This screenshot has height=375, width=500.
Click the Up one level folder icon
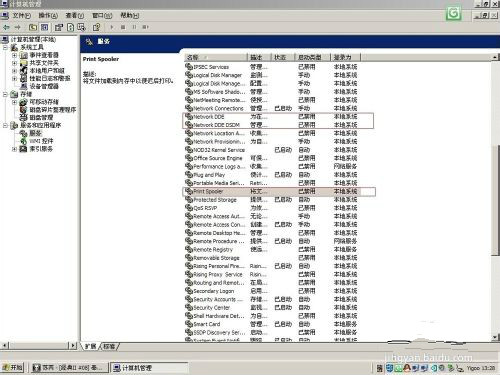[x=33, y=27]
